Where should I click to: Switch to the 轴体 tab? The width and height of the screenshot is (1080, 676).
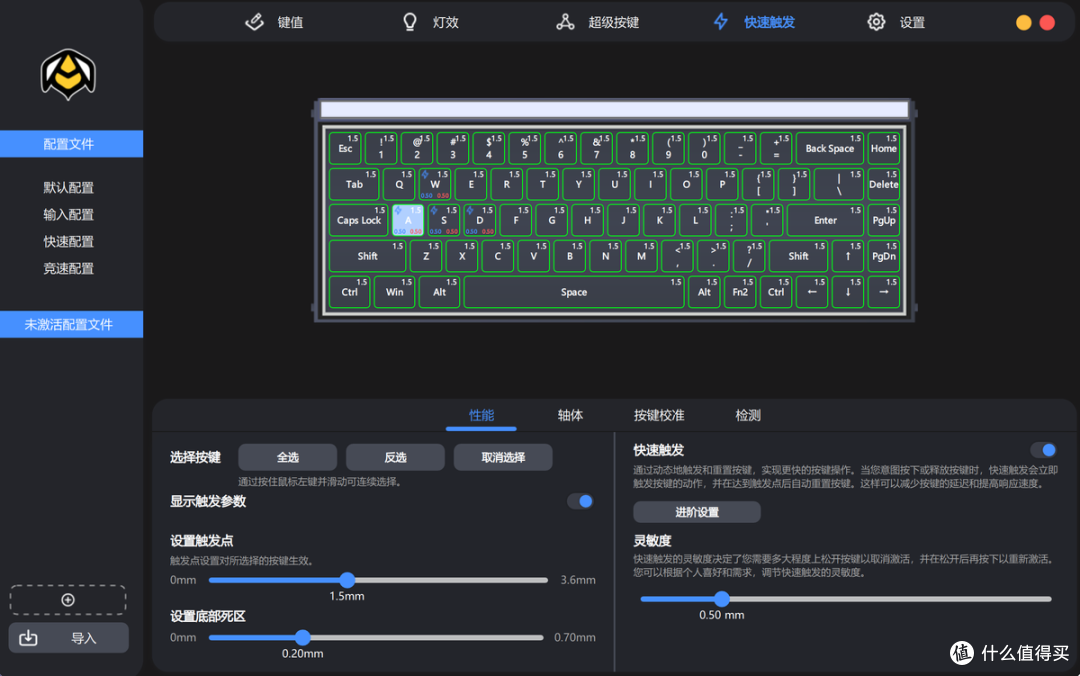point(569,415)
